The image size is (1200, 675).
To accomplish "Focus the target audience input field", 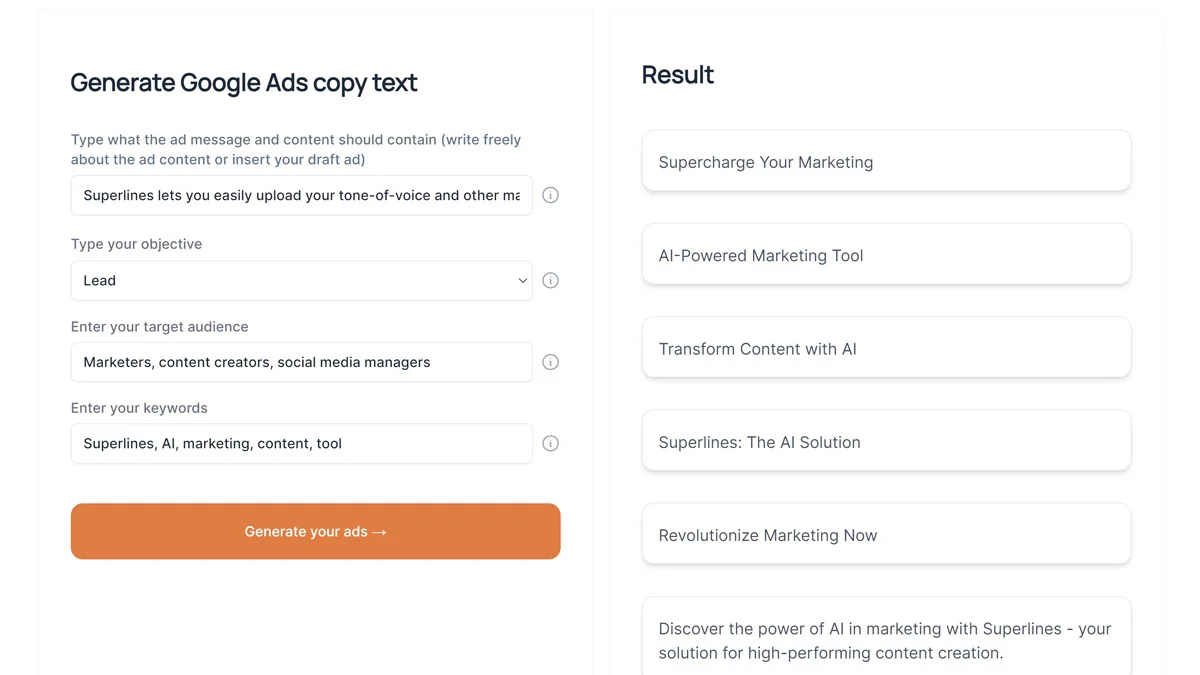I will pos(301,362).
